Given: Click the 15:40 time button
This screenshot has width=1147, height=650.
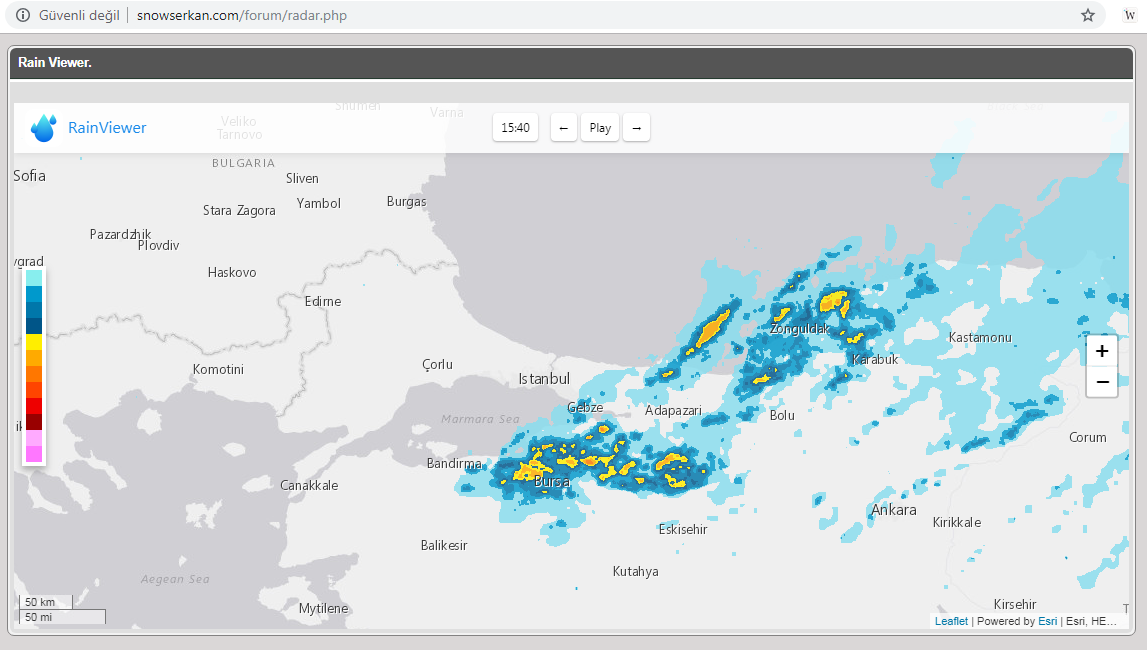Looking at the screenshot, I should (516, 128).
